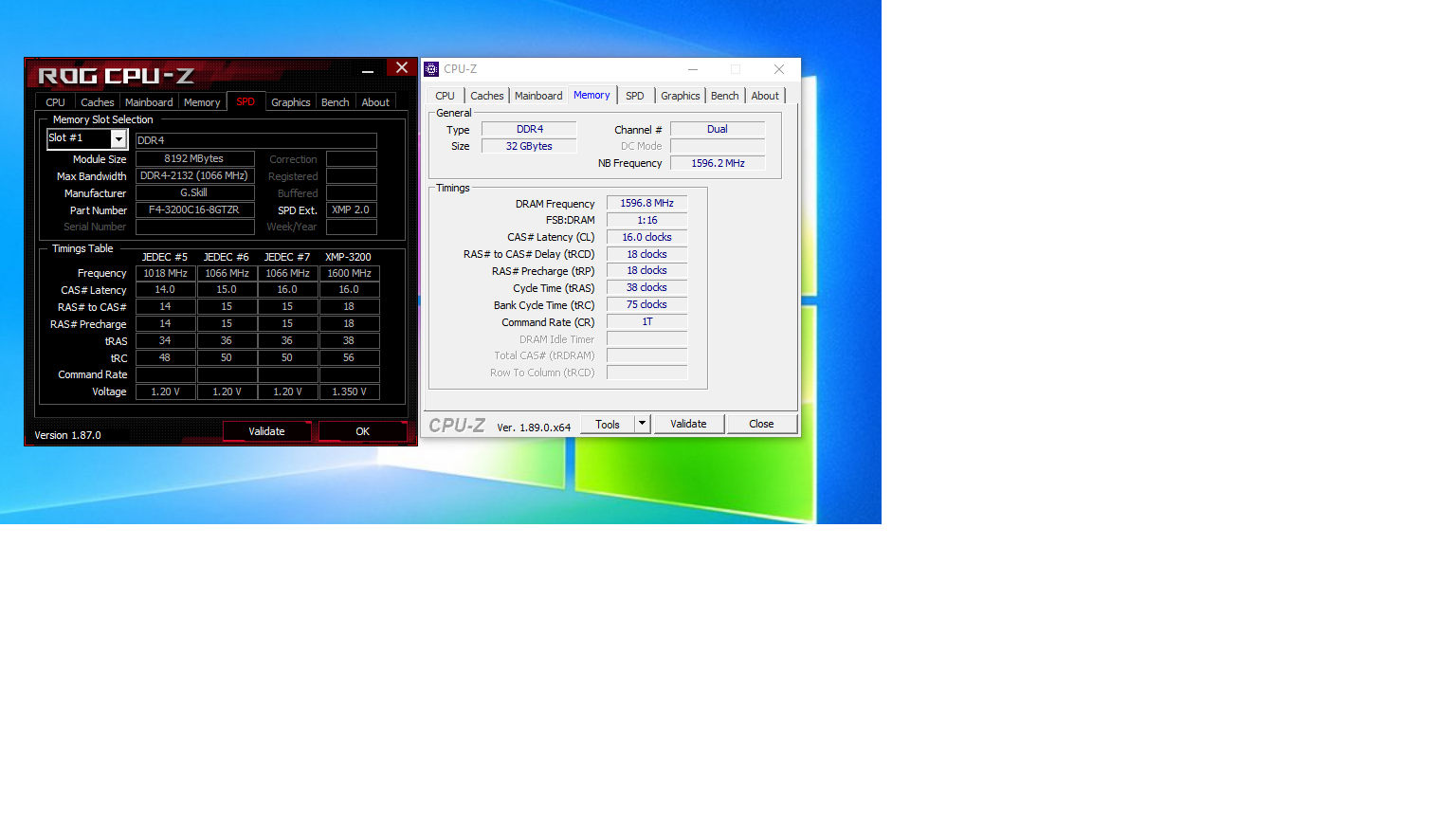The width and height of the screenshot is (1456, 819).
Task: Open the CPU tab in ROG CPU-Z
Action: [55, 102]
